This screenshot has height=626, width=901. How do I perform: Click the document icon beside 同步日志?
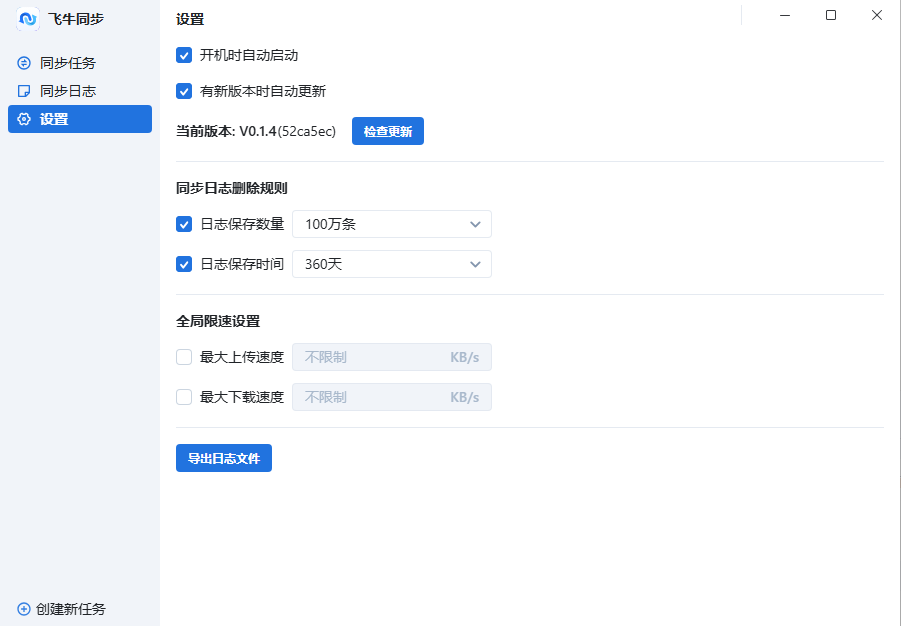tap(22, 90)
